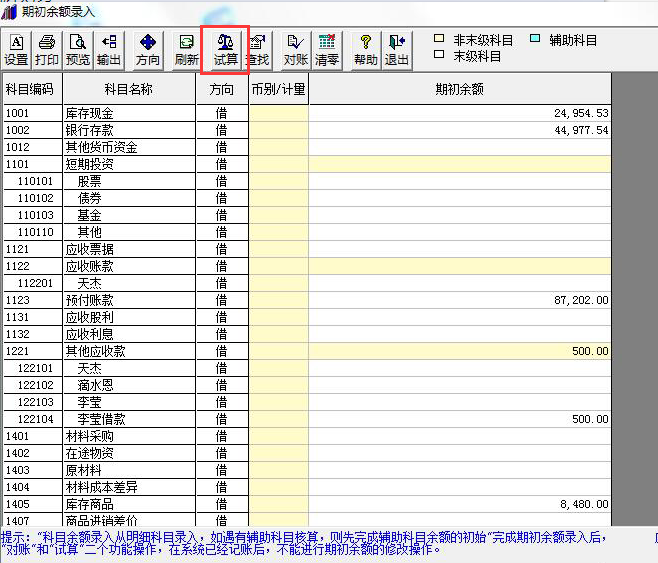Click the 设置 (Settings) toolbar icon

[x=16, y=50]
